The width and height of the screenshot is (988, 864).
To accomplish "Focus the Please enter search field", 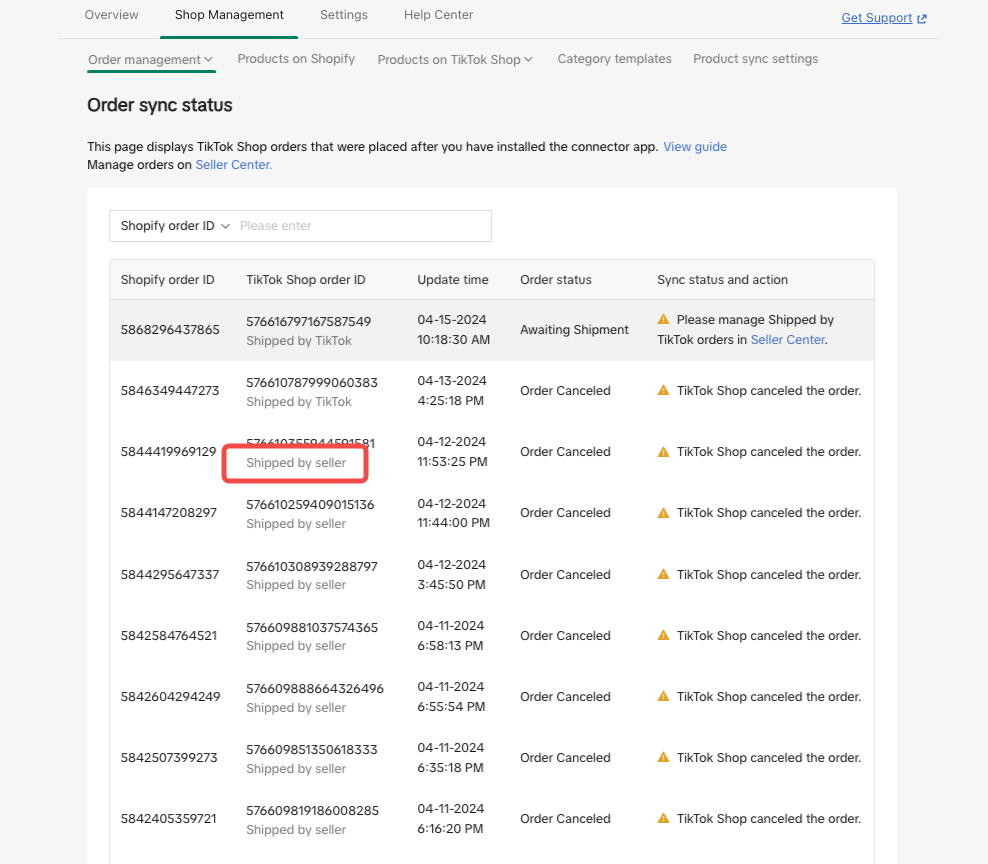I will coord(362,226).
